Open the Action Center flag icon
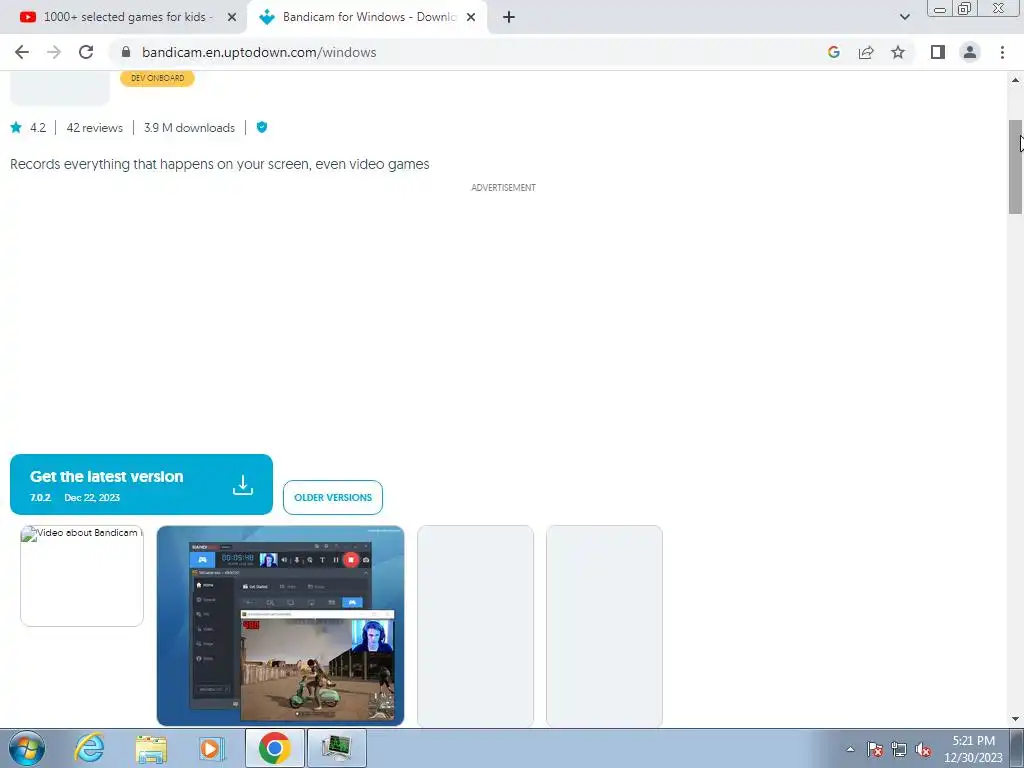Viewport: 1024px width, 768px height. click(875, 749)
